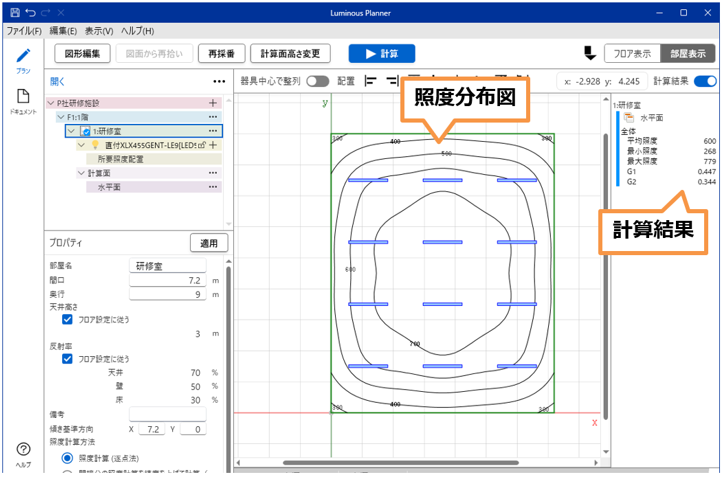Click the save icon in title bar
Viewport: 724px width, 477px height.
point(14,12)
